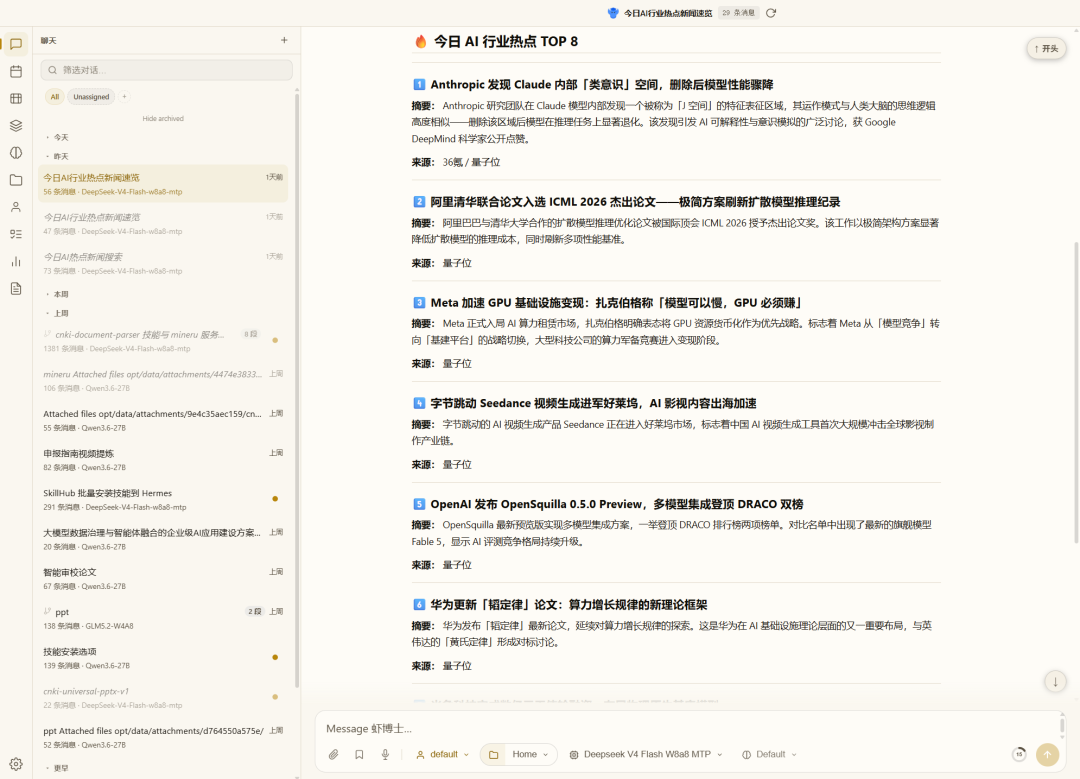Select the All filter chip
The height and width of the screenshot is (779, 1080).
[x=54, y=96]
